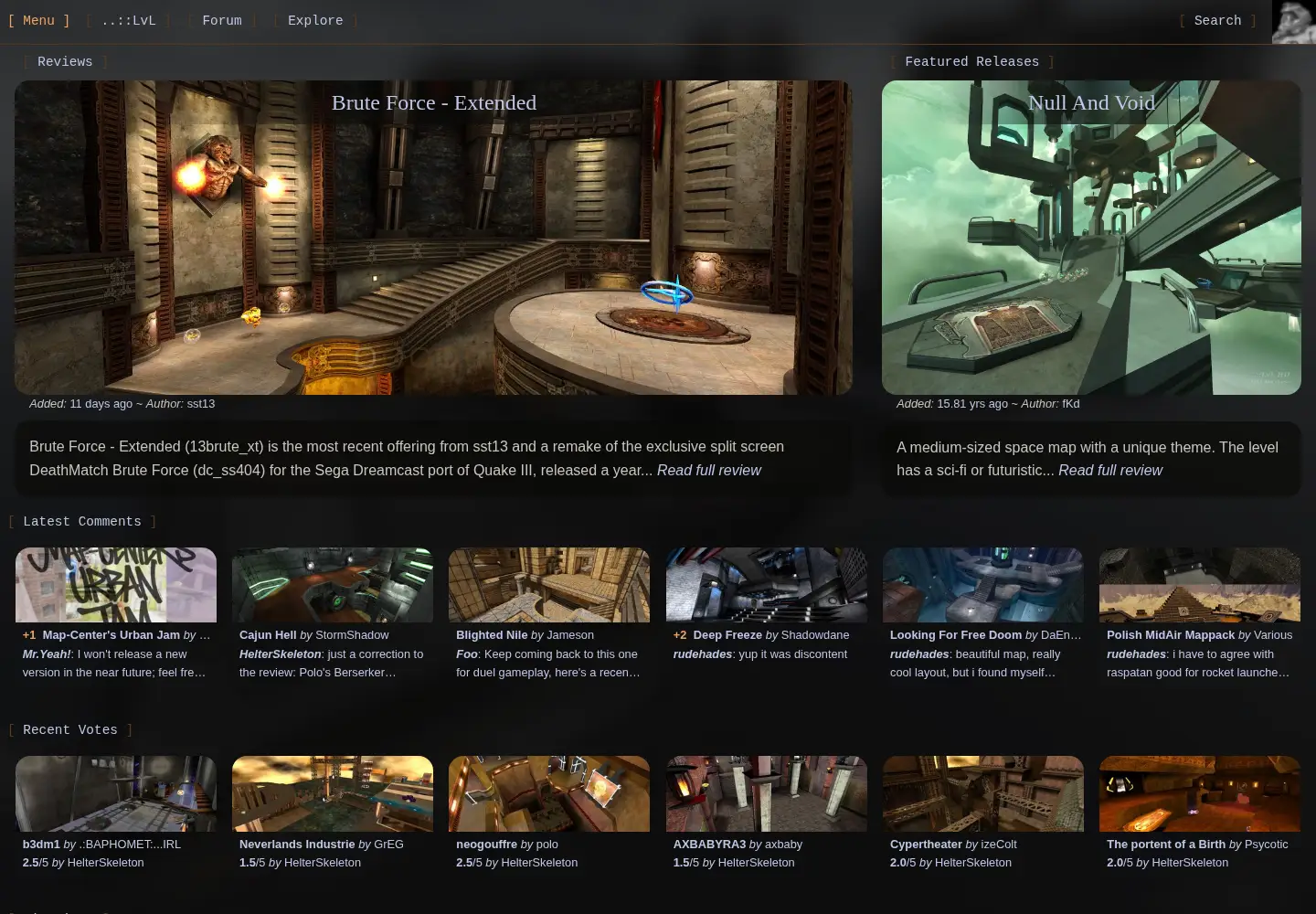Screen dimensions: 1316x914
Task: Click rudehades comment "yup it was discontent"
Action: [x=760, y=654]
